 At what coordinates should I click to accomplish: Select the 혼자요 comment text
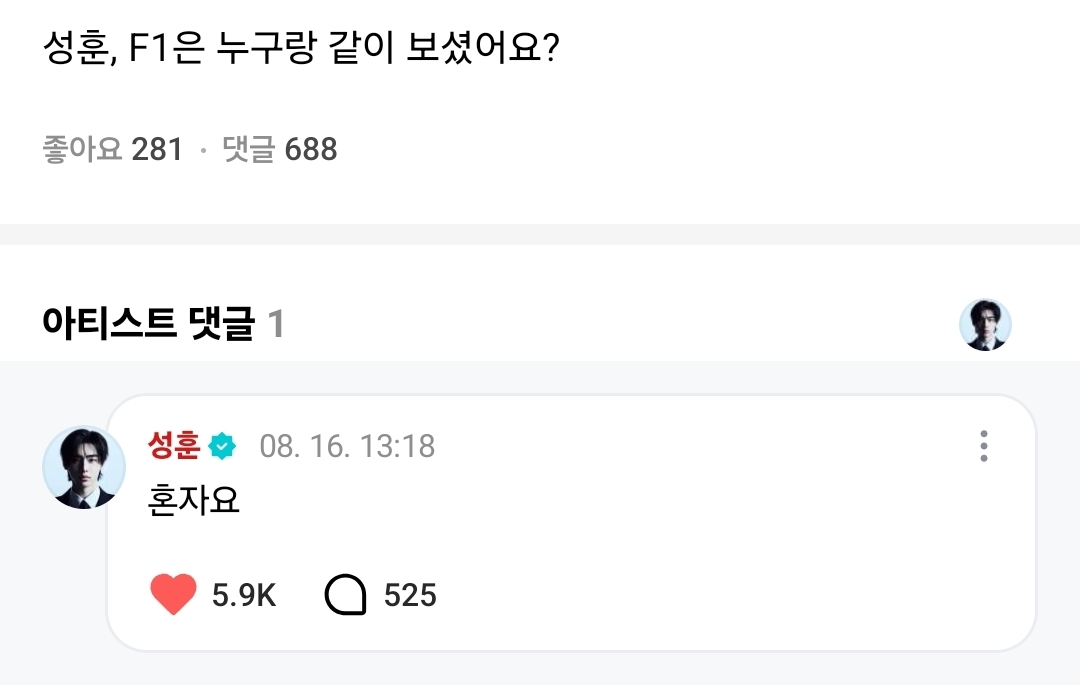click(x=194, y=501)
